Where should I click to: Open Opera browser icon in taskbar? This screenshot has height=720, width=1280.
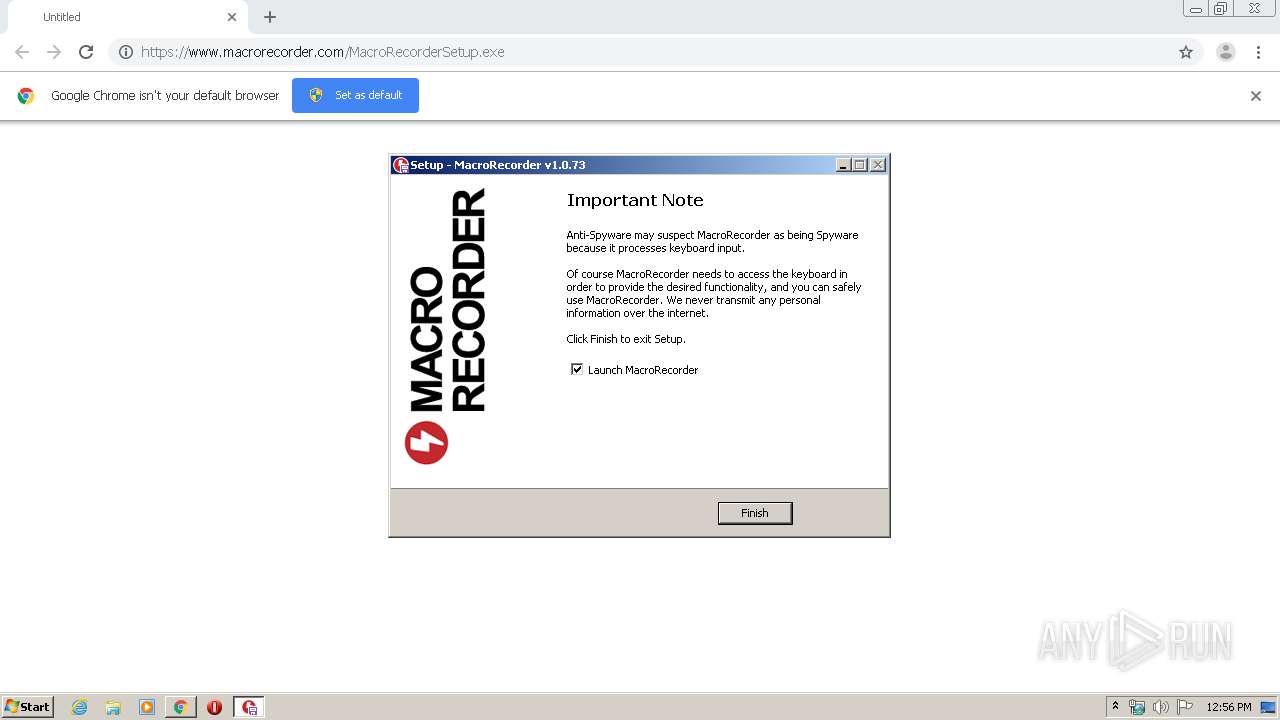[214, 707]
